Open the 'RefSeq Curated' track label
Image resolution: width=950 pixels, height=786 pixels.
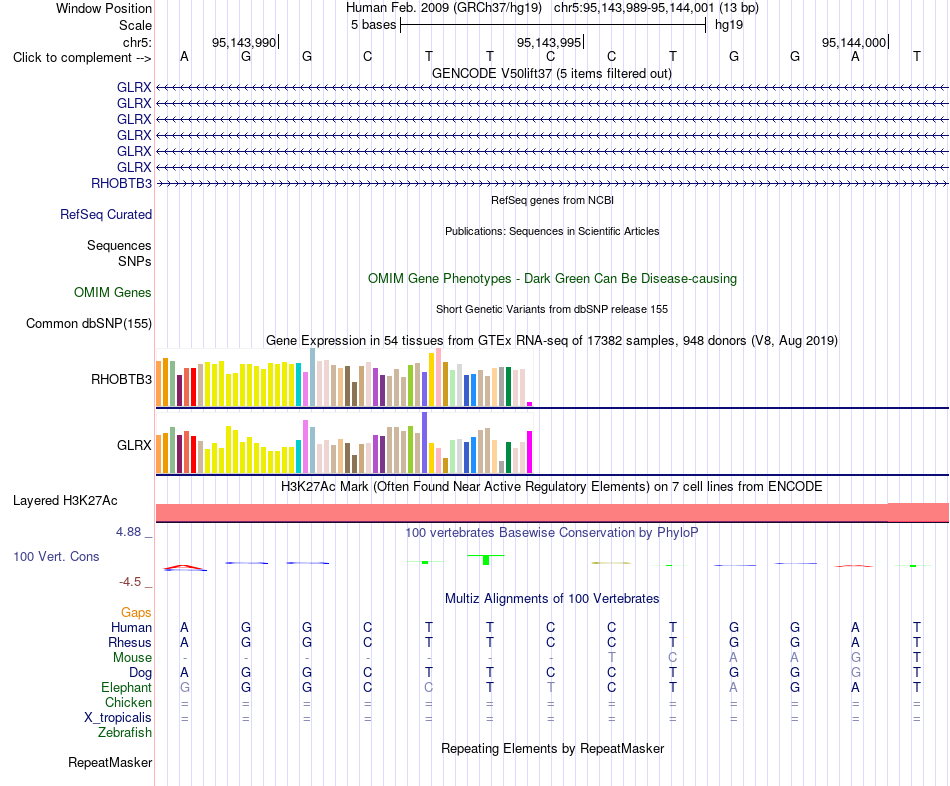point(106,215)
